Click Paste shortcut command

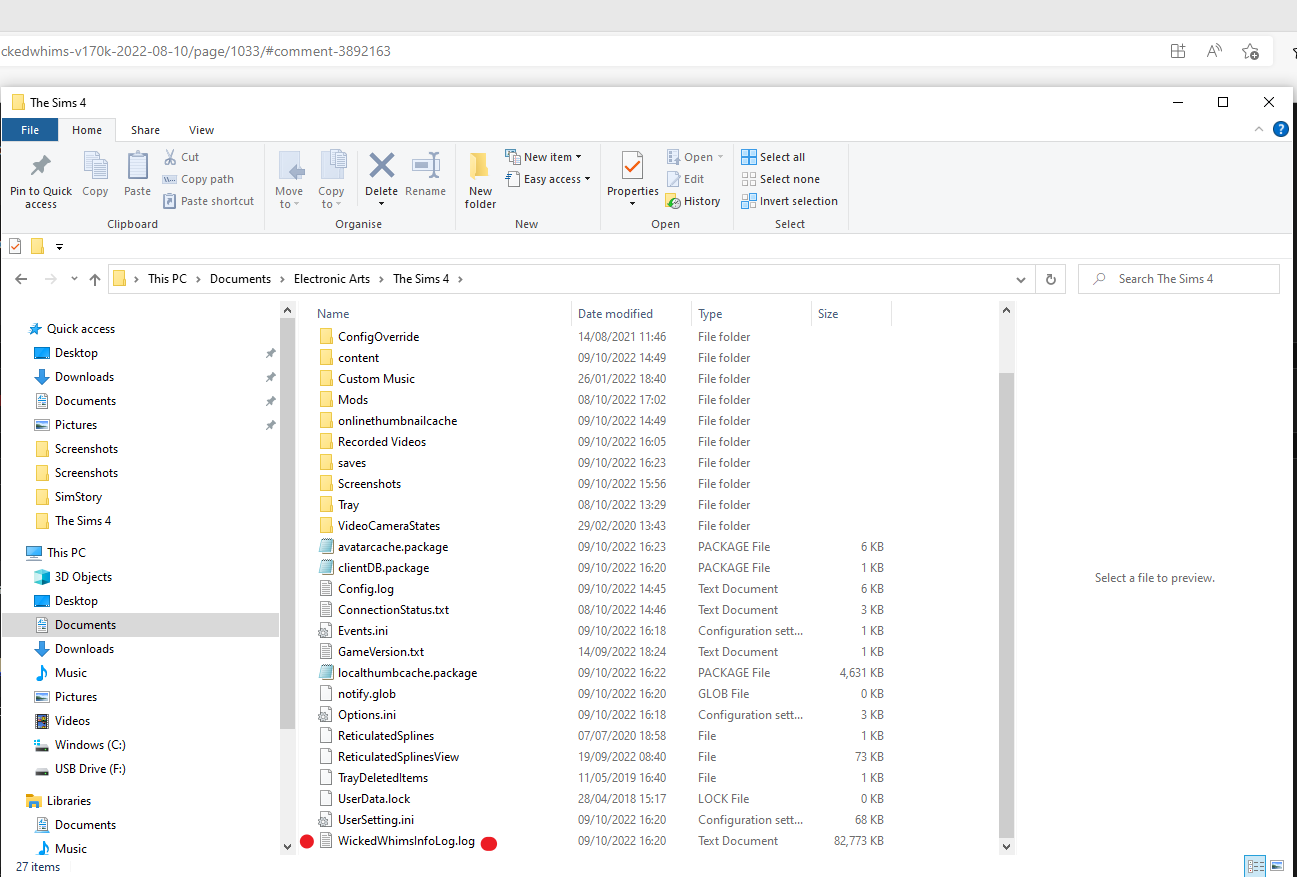coord(208,201)
